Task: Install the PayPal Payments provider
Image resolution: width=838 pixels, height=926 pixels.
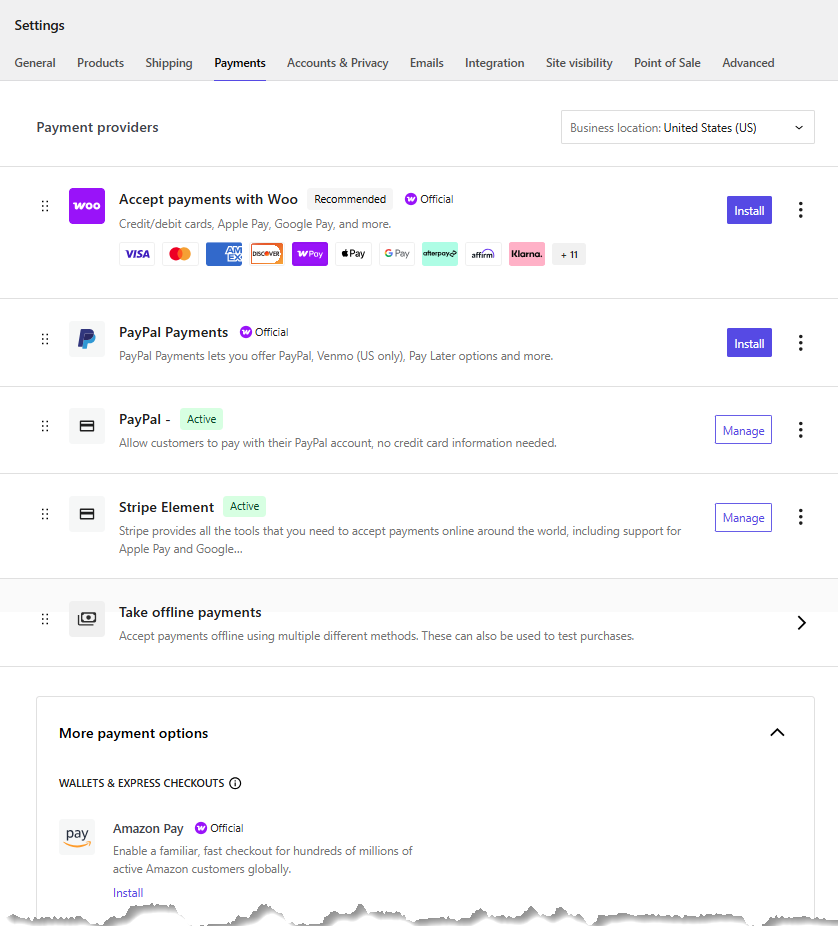Action: tap(749, 343)
